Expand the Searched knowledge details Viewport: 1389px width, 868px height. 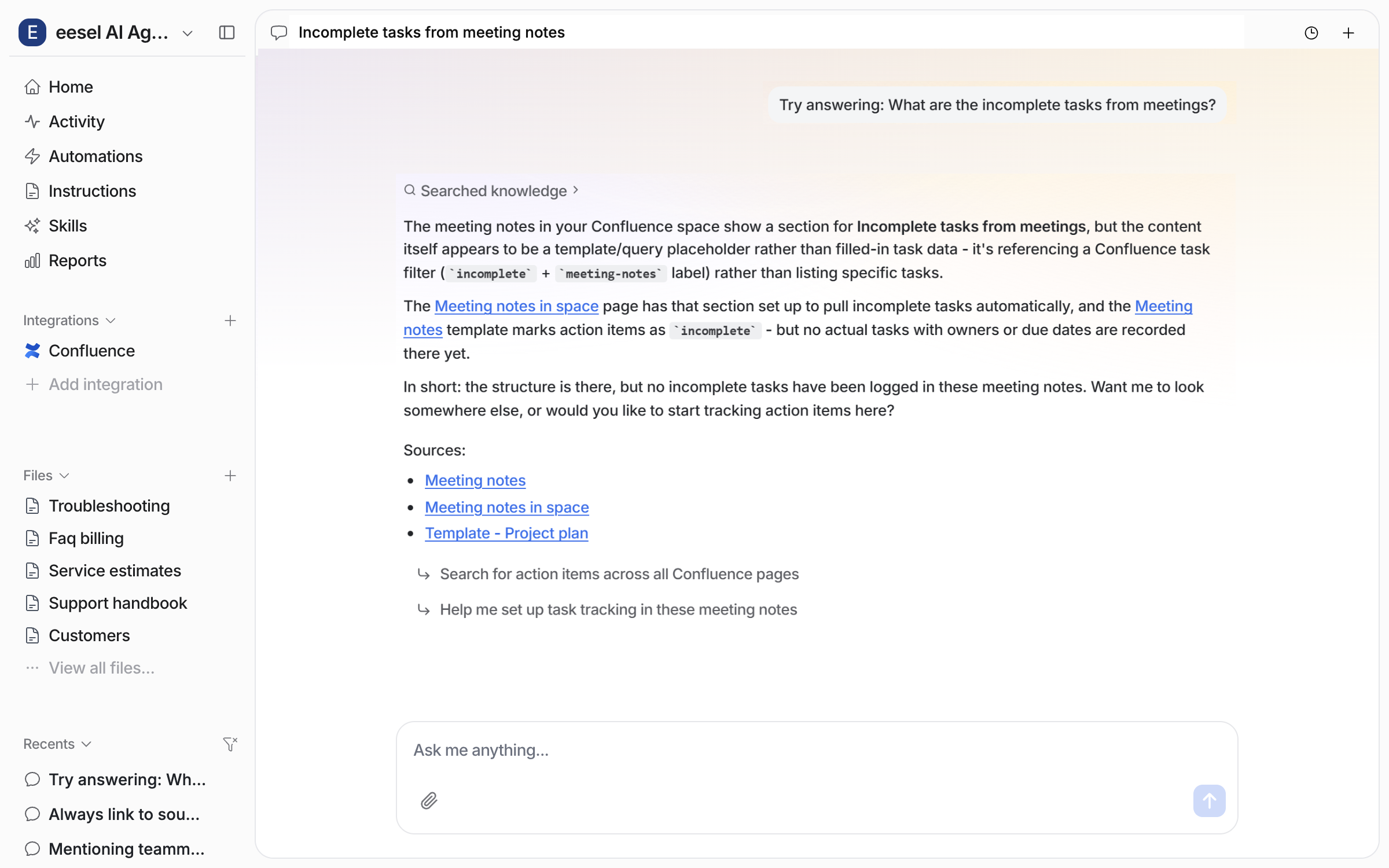click(491, 191)
